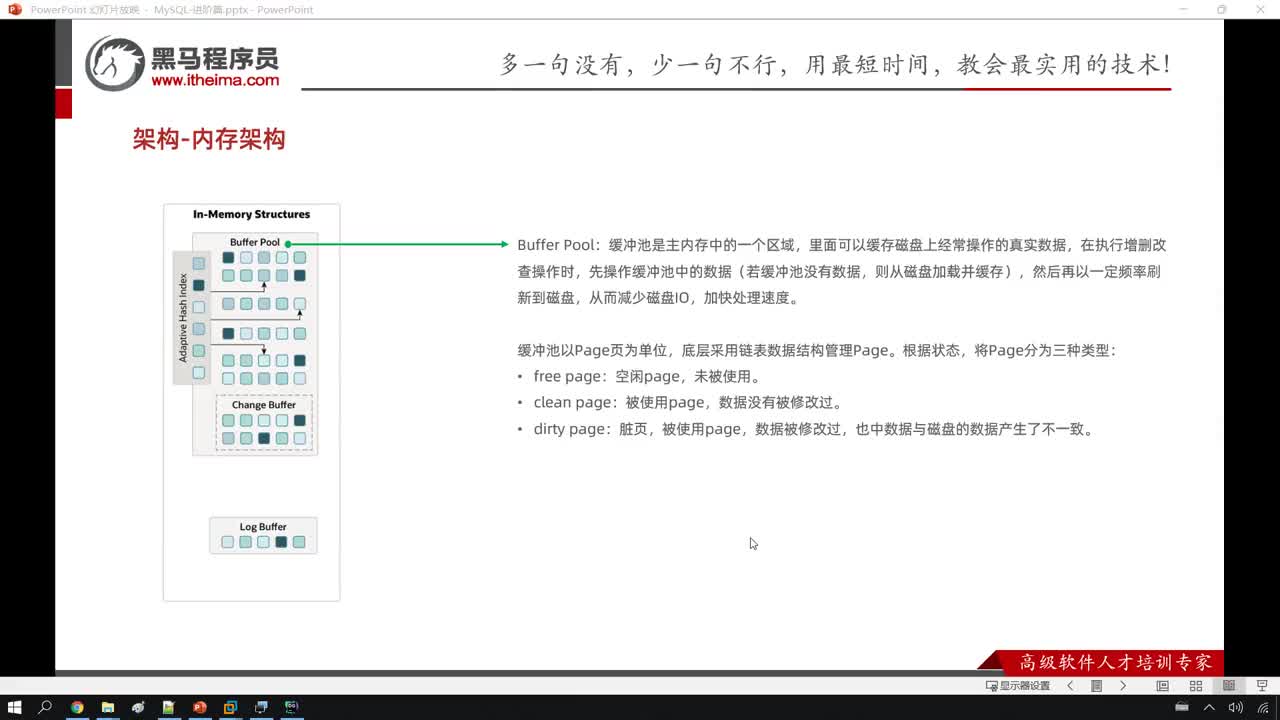This screenshot has width=1280, height=720.
Task: Click the www.itheima.com address
Action: [215, 80]
